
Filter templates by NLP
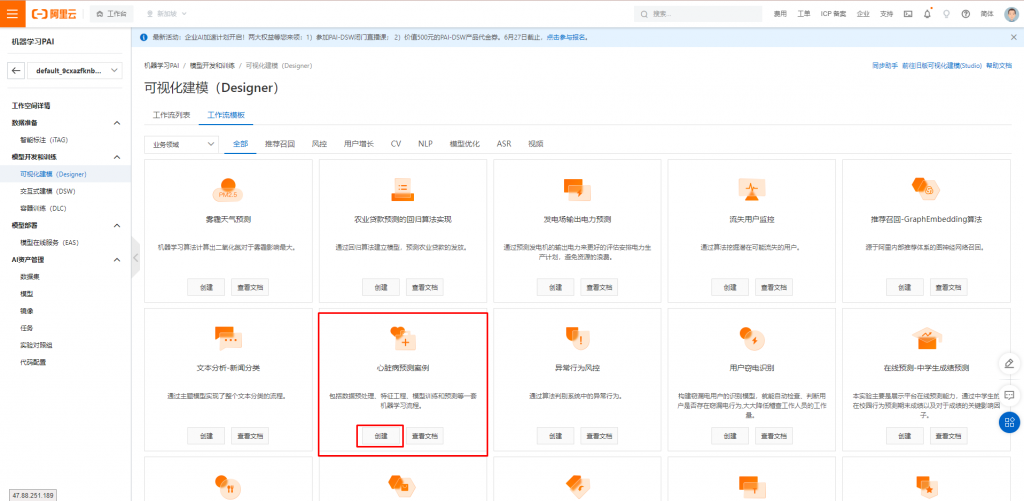425,144
